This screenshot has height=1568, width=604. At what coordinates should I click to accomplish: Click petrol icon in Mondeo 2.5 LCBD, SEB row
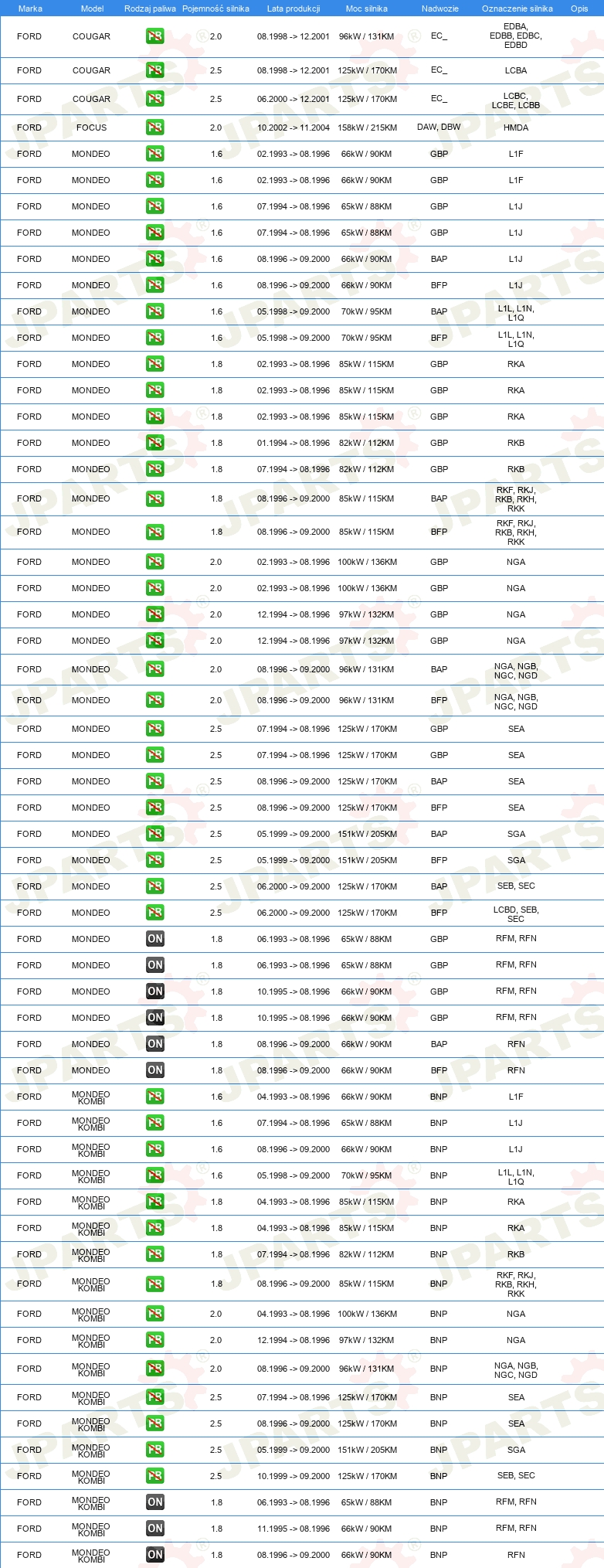155,913
